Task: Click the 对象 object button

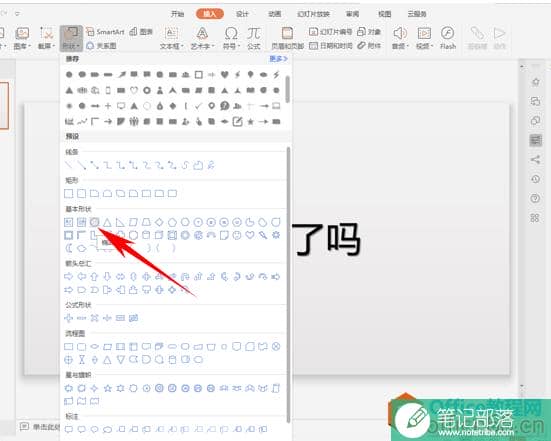Action: tap(369, 32)
